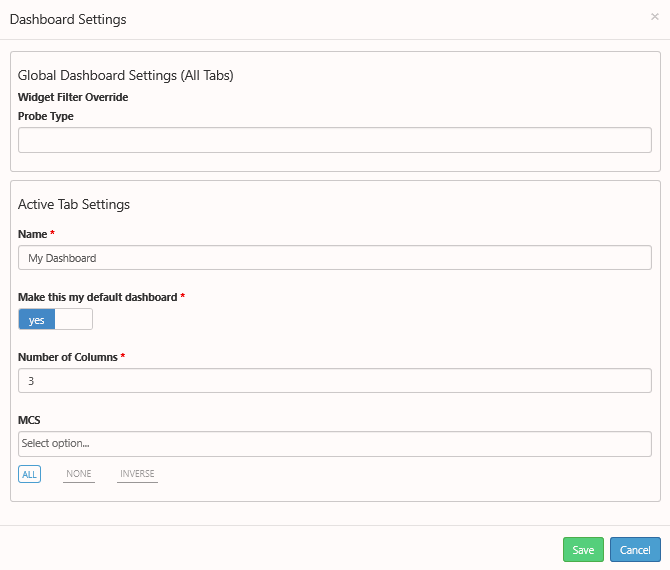Viewport: 670px width, 570px height.
Task: Click the Widget Filter Override label
Action: pos(73,97)
